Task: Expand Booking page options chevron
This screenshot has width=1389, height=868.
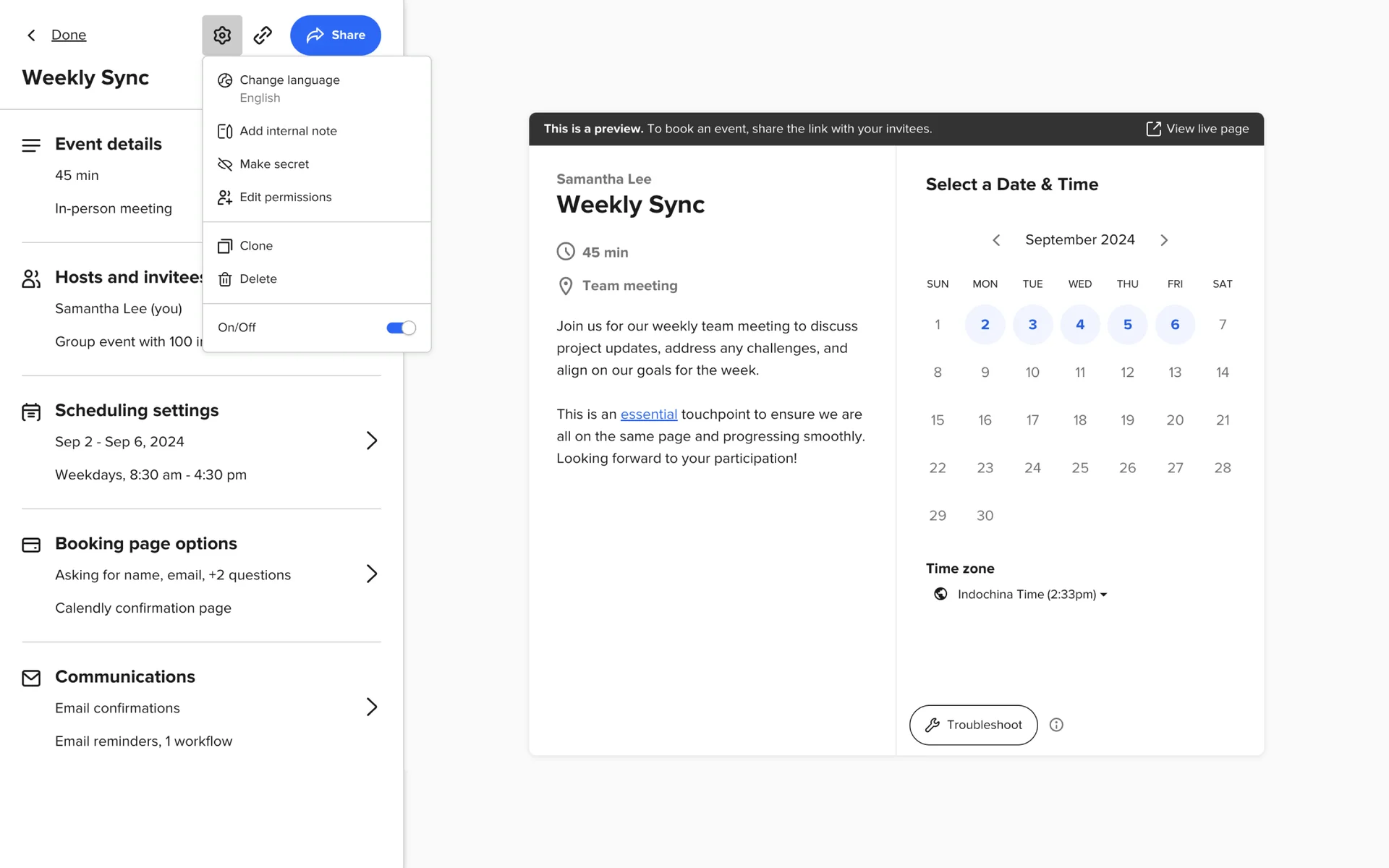Action: pyautogui.click(x=371, y=574)
